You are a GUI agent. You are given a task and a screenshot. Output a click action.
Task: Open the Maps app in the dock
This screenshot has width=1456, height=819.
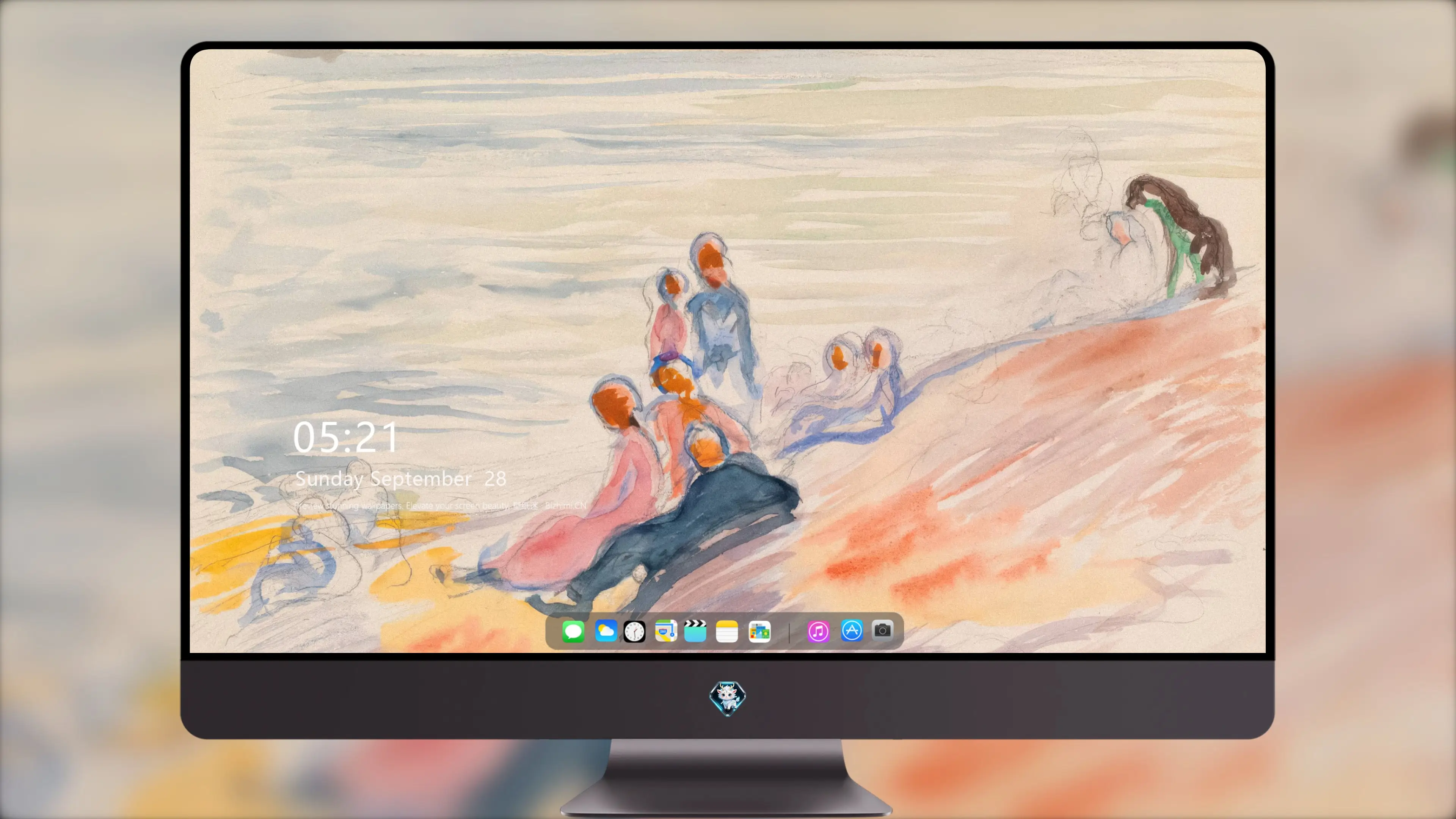click(x=666, y=631)
